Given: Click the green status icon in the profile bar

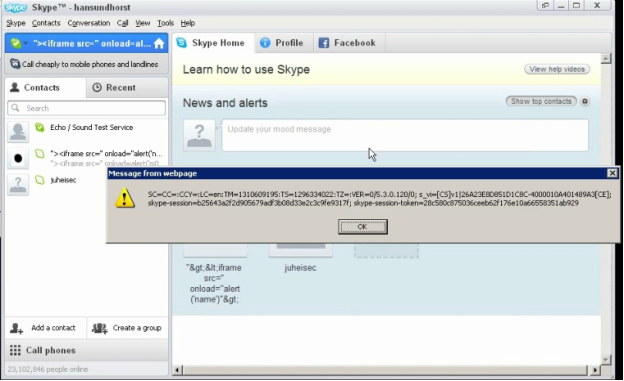Looking at the screenshot, I should tap(16, 43).
